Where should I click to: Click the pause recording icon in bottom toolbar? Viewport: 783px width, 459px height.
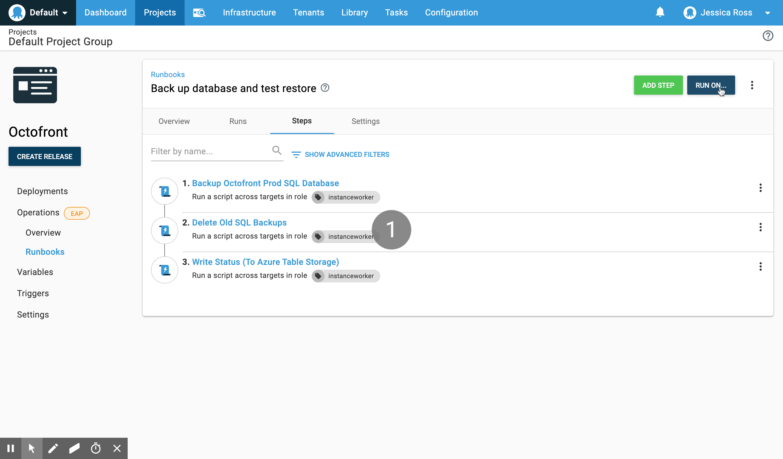pos(10,449)
